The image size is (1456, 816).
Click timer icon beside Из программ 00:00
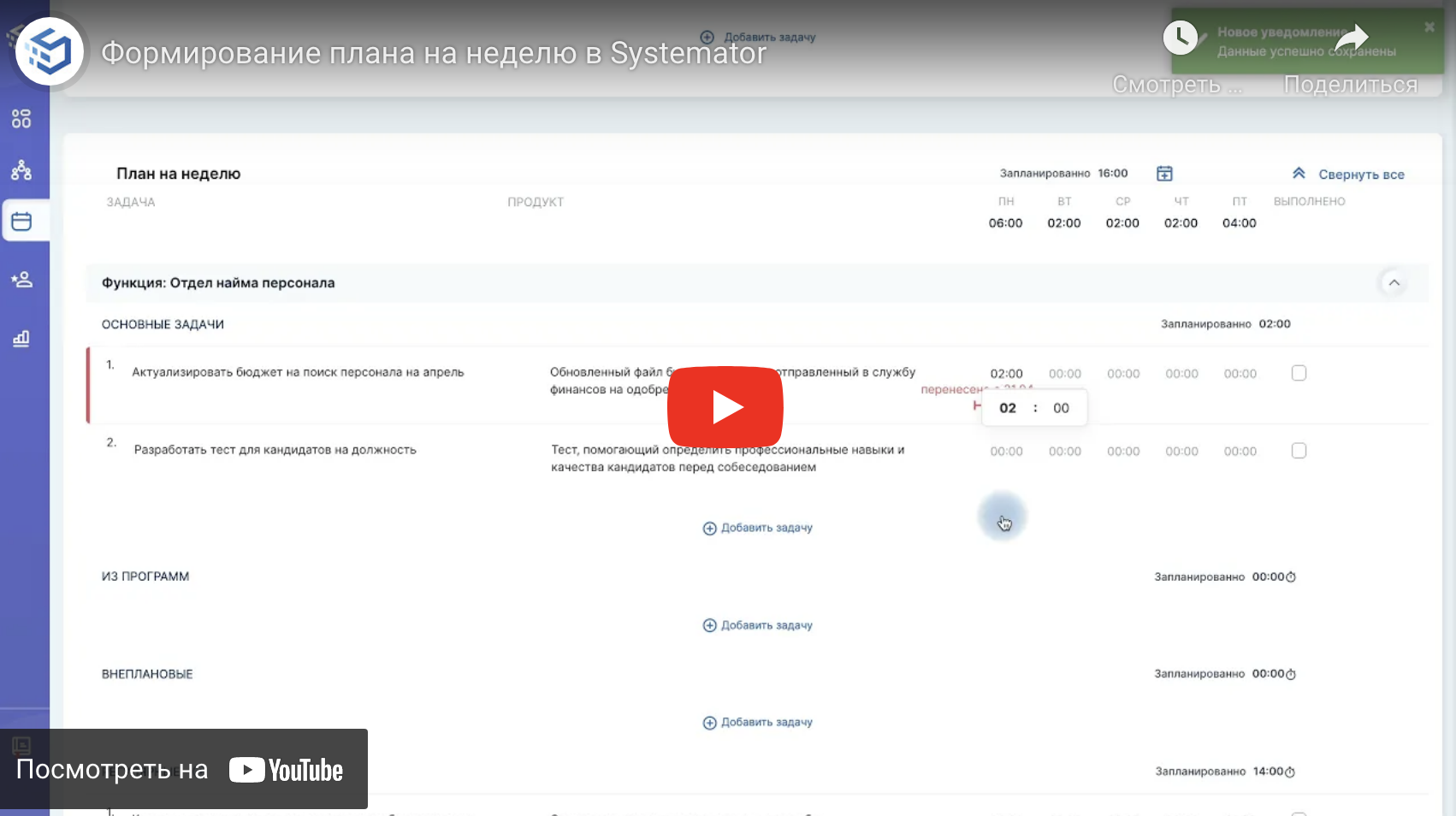[1291, 577]
